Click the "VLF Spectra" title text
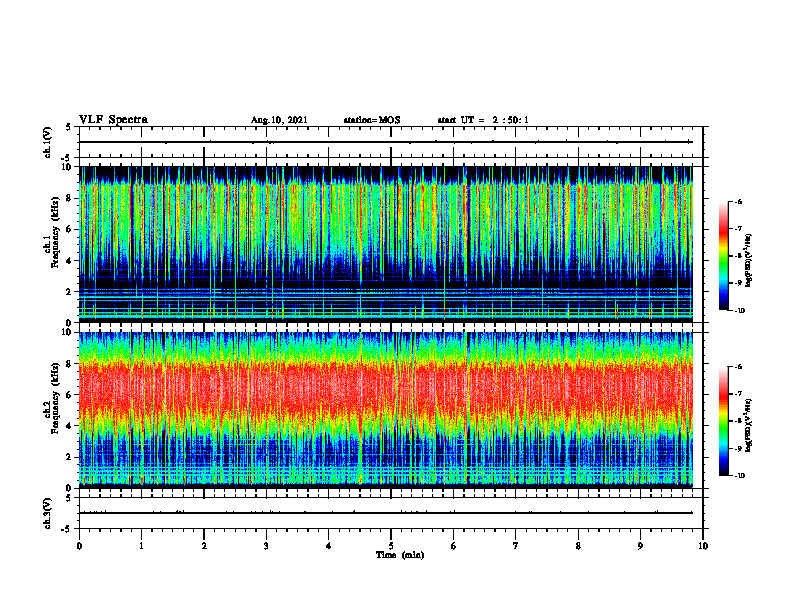This screenshot has height=612, width=792. 113,120
